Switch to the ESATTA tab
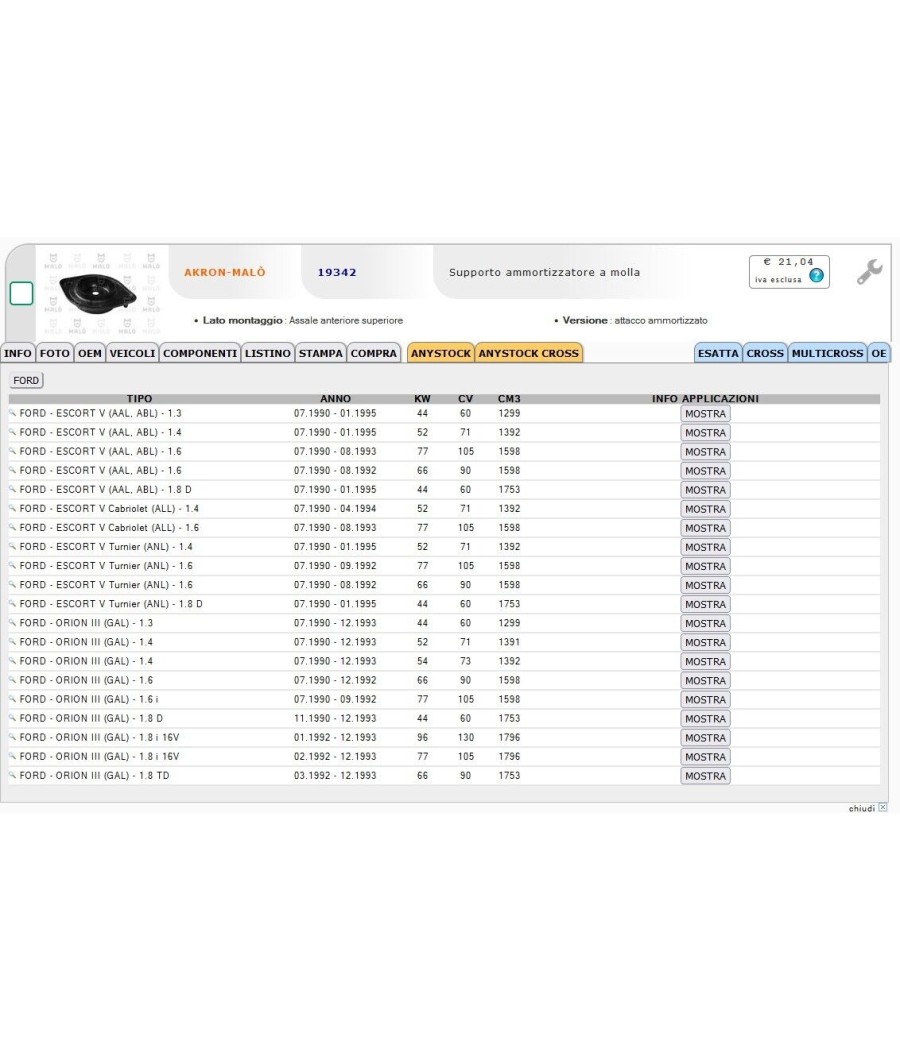Screen dimensions: 900x1050 pyautogui.click(x=718, y=353)
